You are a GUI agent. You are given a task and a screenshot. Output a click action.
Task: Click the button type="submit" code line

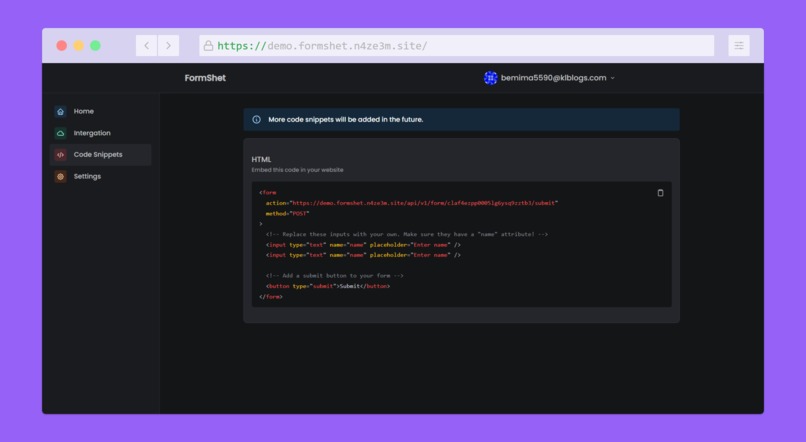328,286
